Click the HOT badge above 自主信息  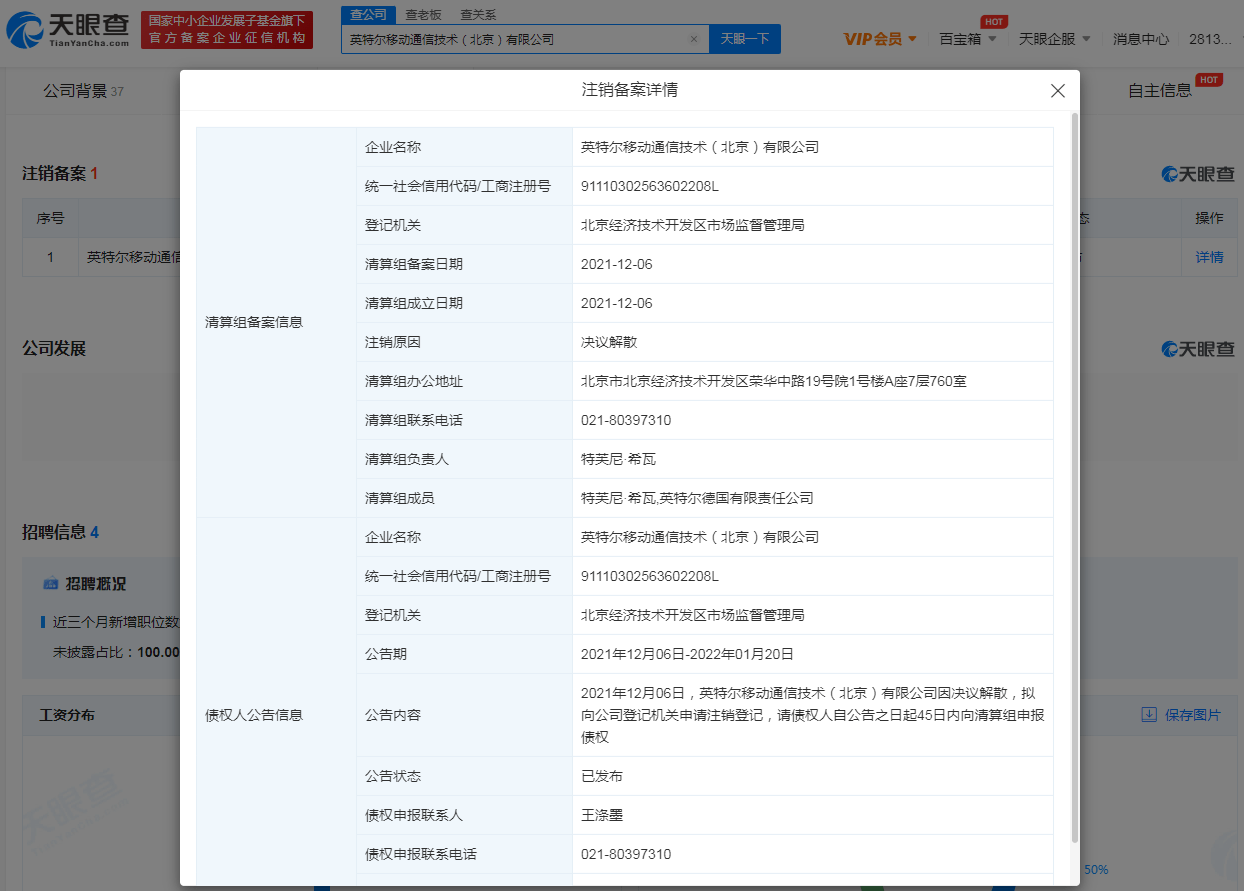click(x=1208, y=78)
